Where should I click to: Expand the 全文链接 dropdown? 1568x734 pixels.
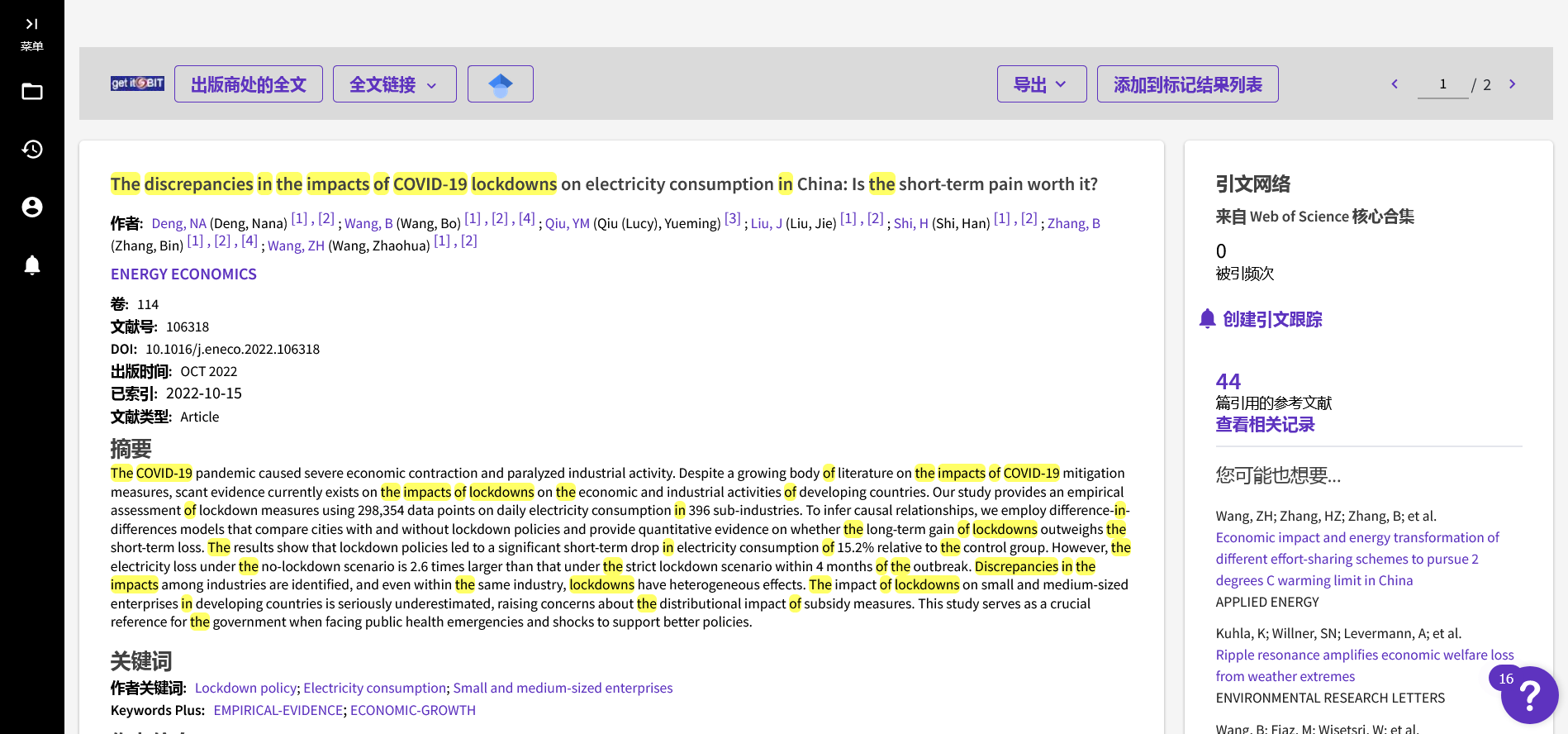pyautogui.click(x=394, y=84)
